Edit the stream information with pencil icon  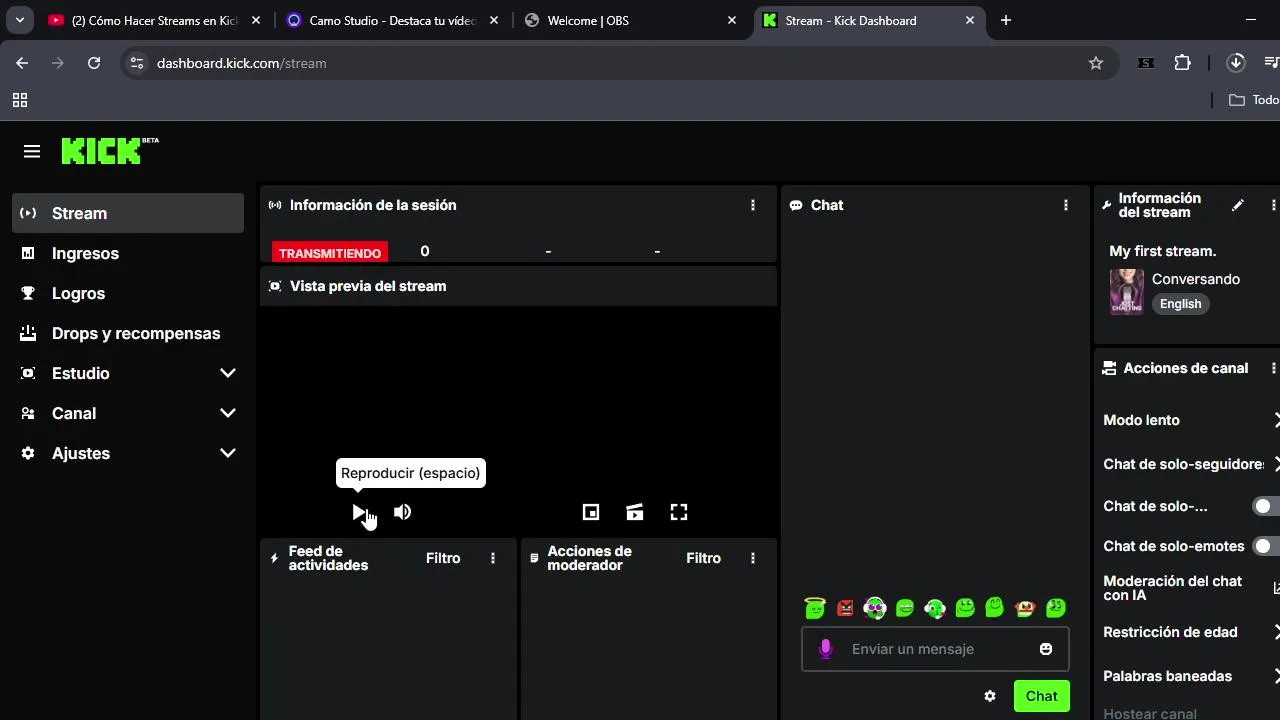click(x=1238, y=205)
